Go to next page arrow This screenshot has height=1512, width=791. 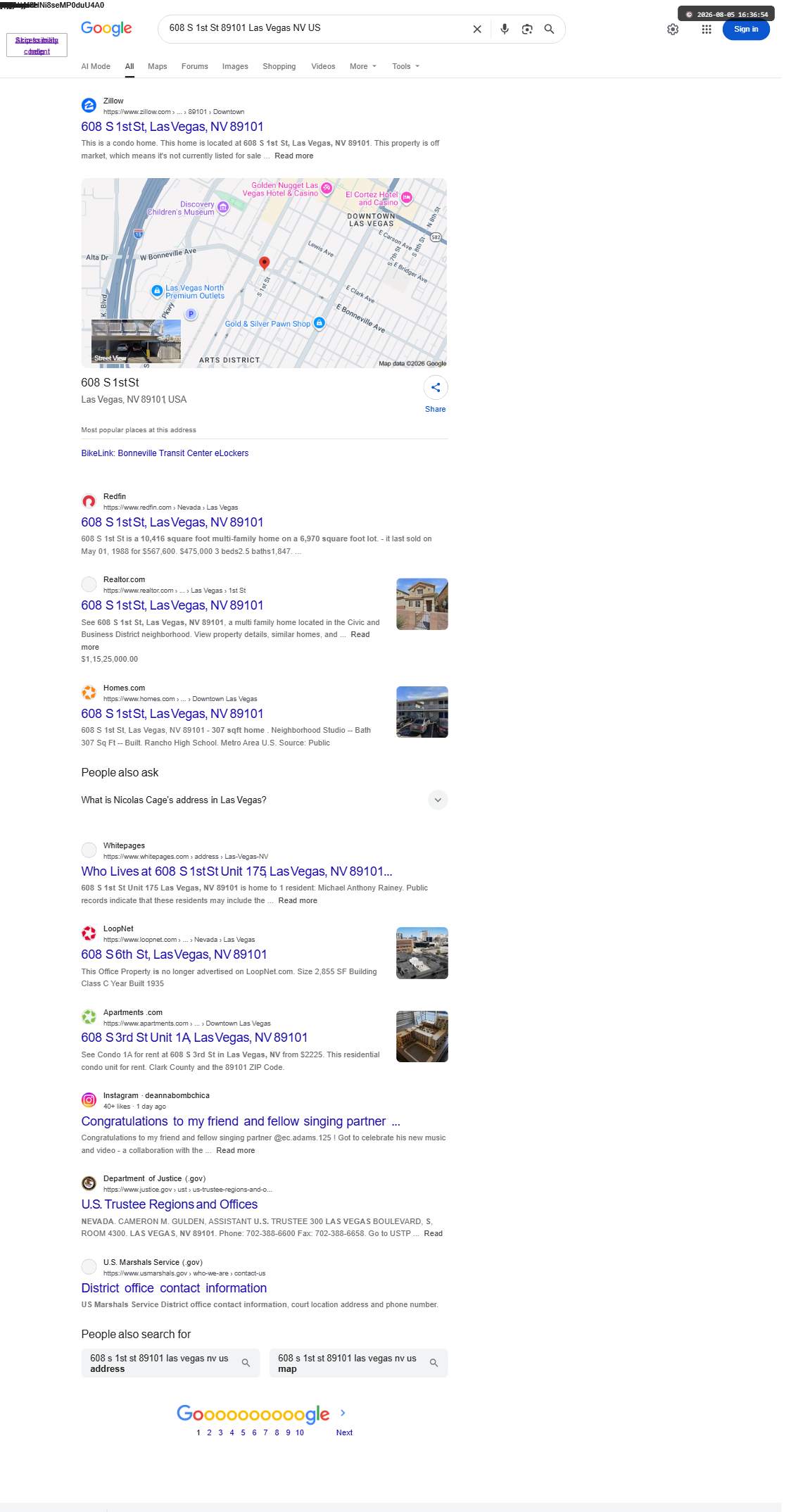click(343, 1413)
